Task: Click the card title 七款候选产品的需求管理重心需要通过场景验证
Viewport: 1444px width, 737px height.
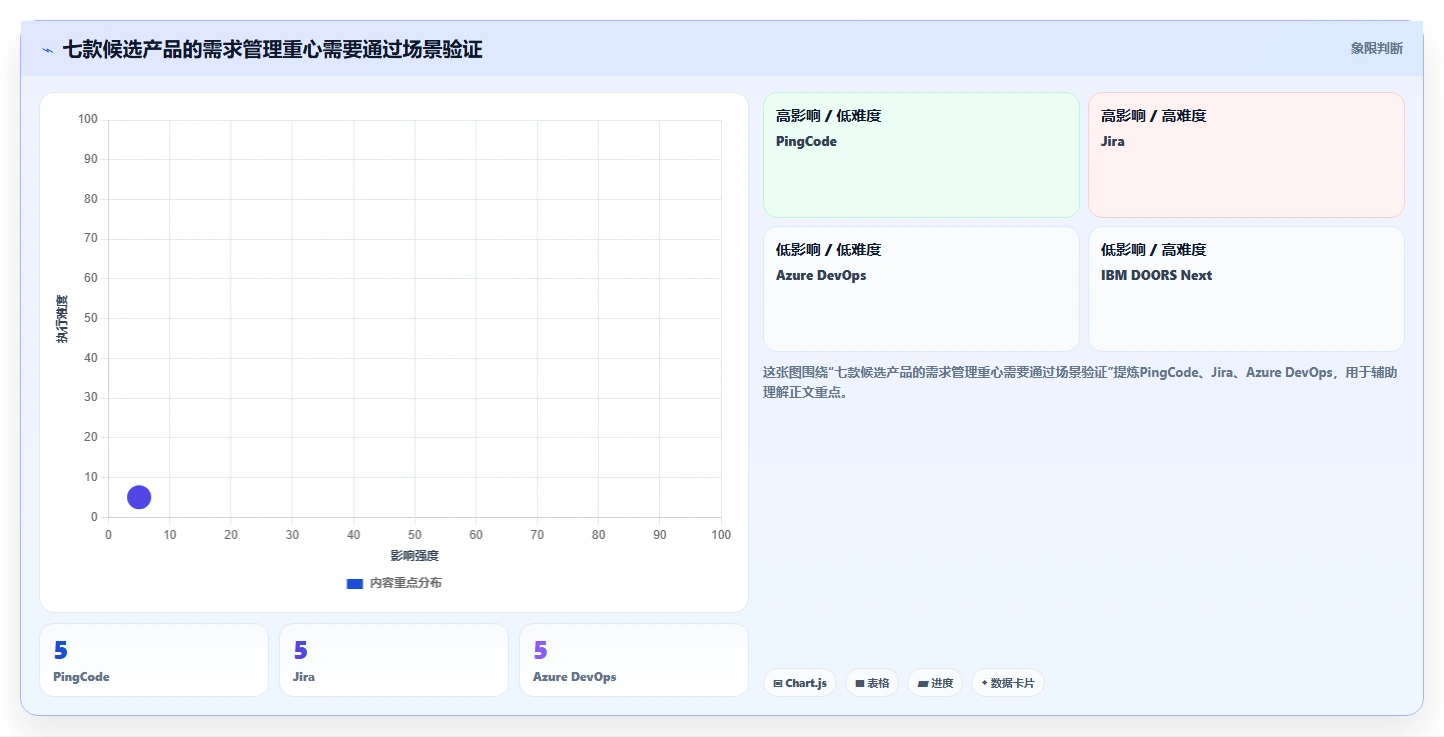Action: pos(273,49)
